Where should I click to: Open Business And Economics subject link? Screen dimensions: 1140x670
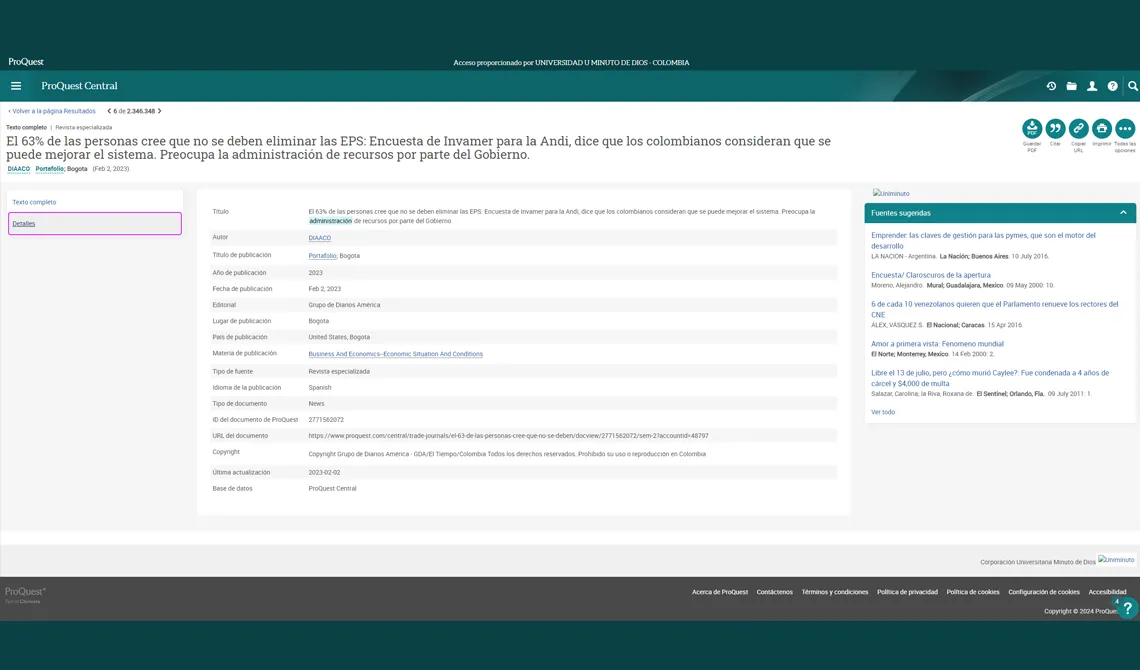(396, 354)
